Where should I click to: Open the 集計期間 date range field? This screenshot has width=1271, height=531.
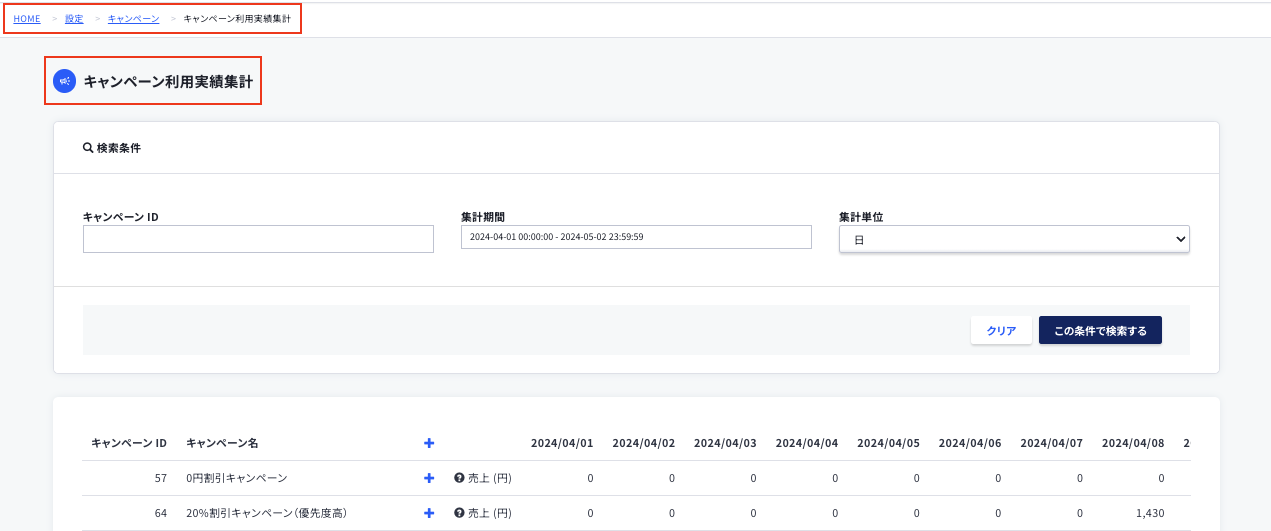point(636,237)
